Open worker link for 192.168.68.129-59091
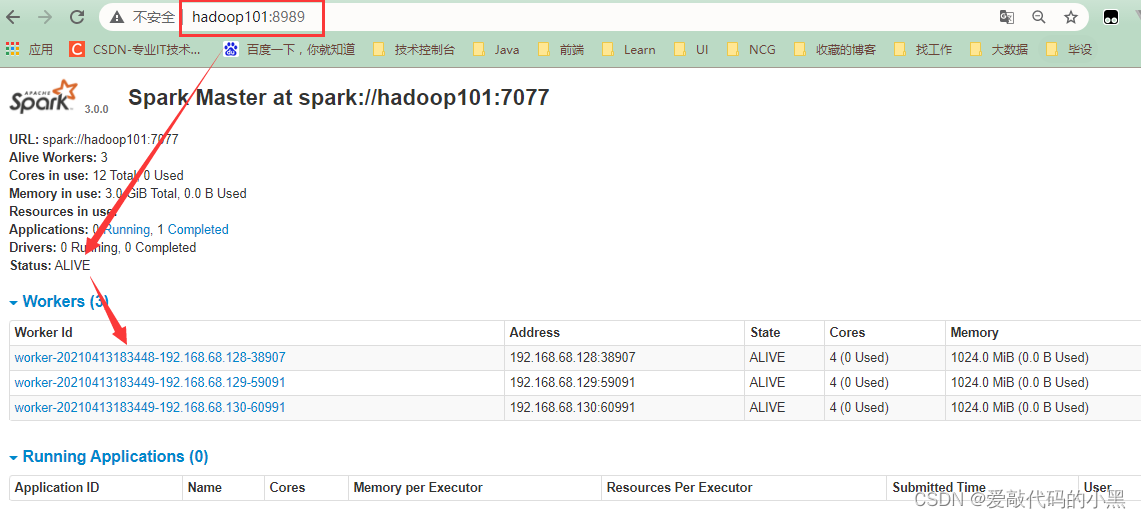Viewport: 1141px width, 518px height. 150,382
